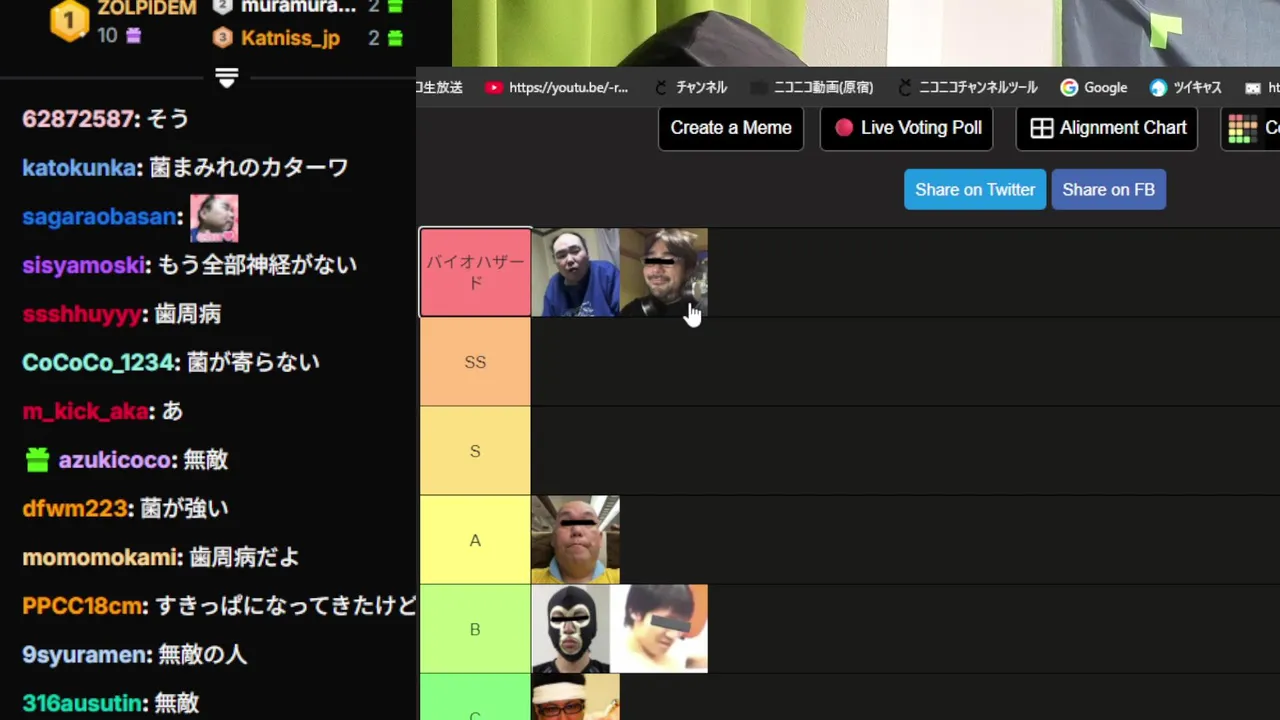Click the red dot in Live Voting Poll
This screenshot has width=1280, height=720.
point(844,128)
